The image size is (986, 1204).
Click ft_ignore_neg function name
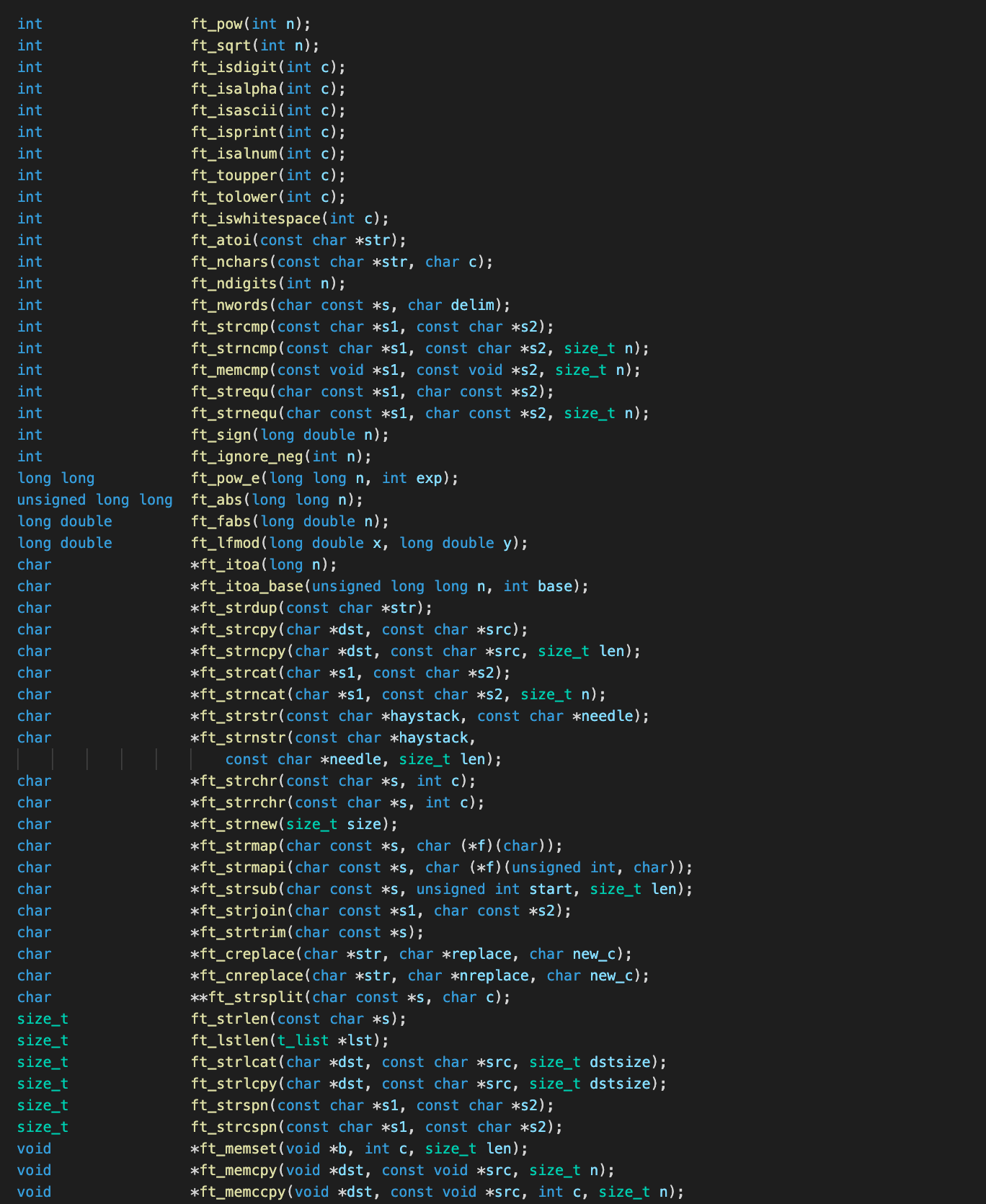(x=247, y=456)
